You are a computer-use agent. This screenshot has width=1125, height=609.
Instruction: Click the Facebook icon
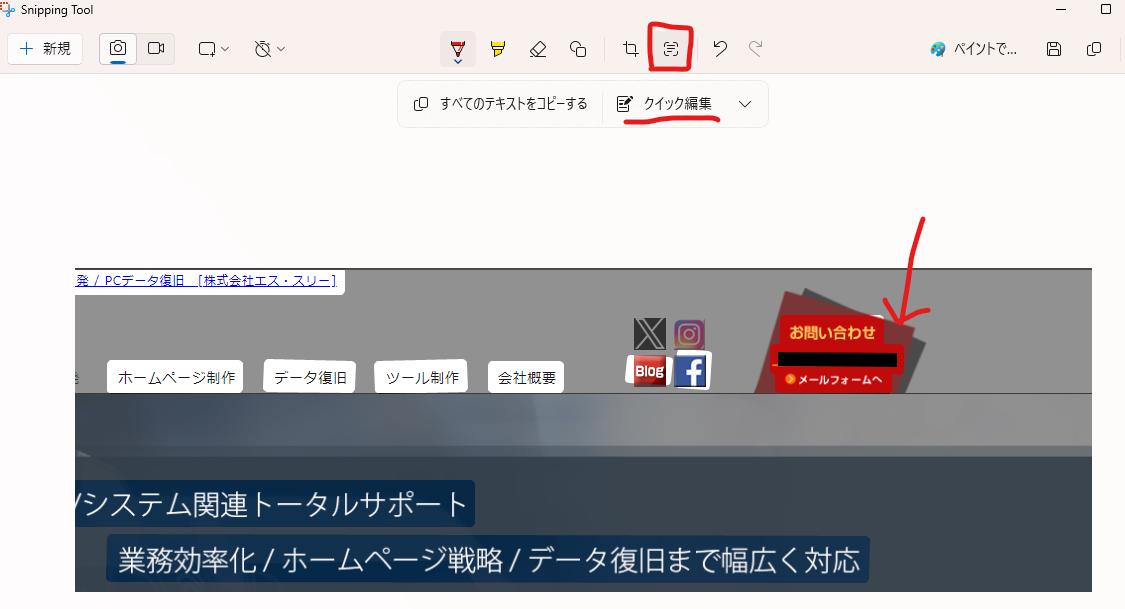coord(692,371)
